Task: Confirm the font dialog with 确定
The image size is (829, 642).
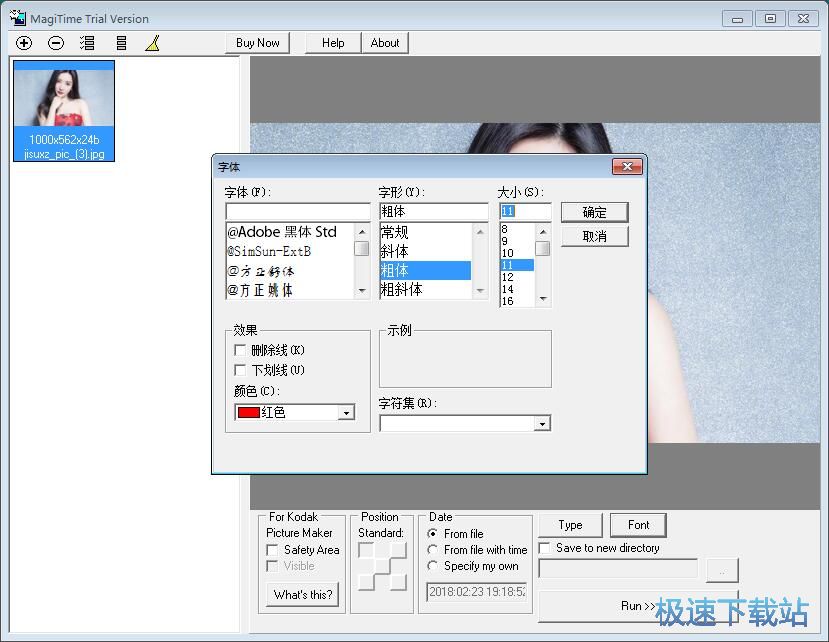Action: pyautogui.click(x=594, y=212)
